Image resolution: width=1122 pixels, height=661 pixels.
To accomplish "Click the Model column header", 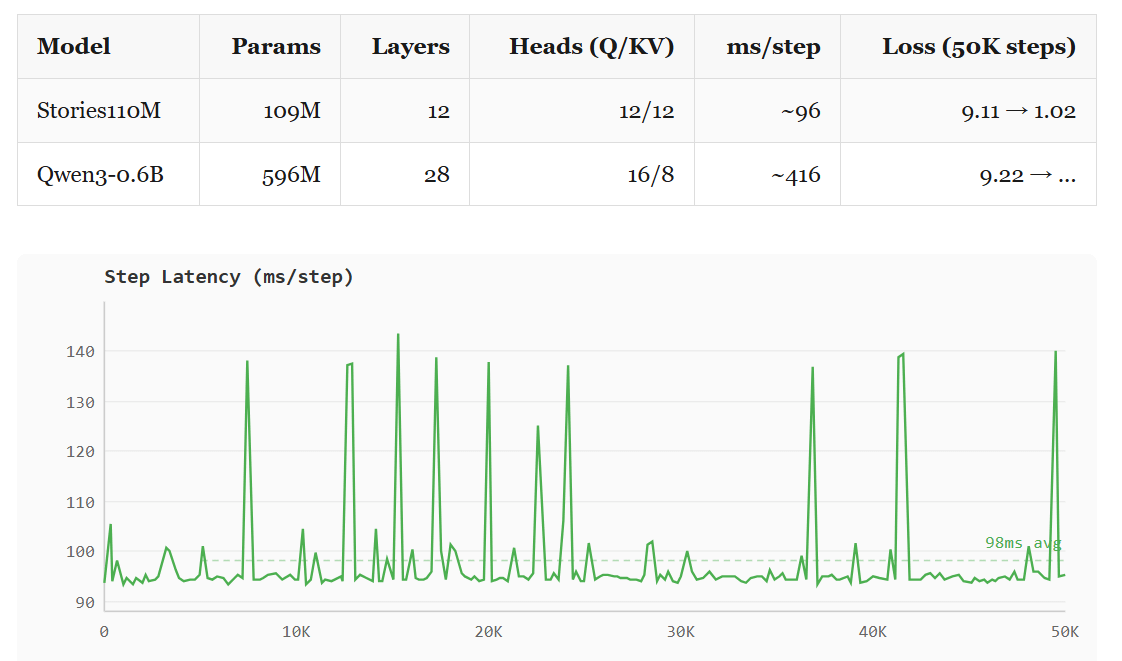I will [x=74, y=46].
